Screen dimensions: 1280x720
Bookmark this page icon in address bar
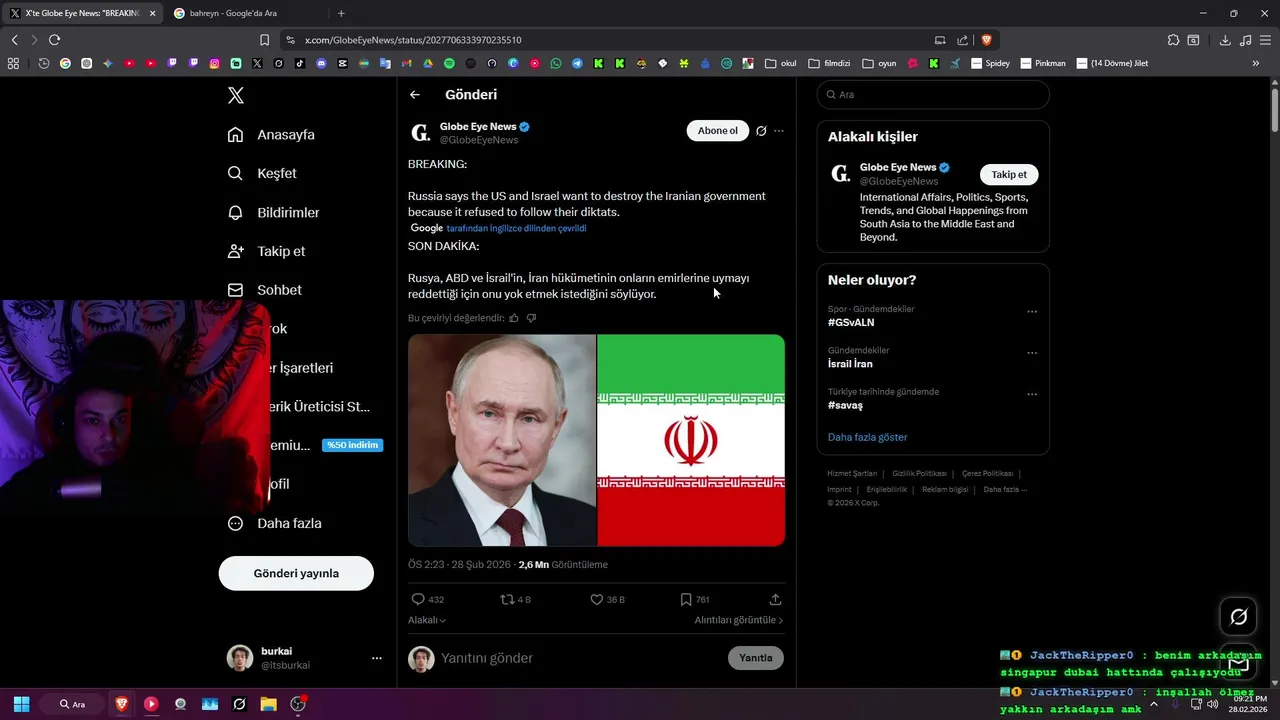(264, 40)
